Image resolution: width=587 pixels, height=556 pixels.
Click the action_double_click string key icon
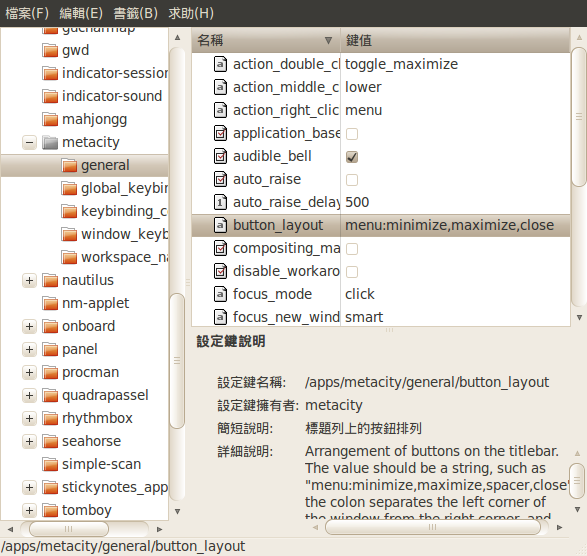[x=220, y=64]
